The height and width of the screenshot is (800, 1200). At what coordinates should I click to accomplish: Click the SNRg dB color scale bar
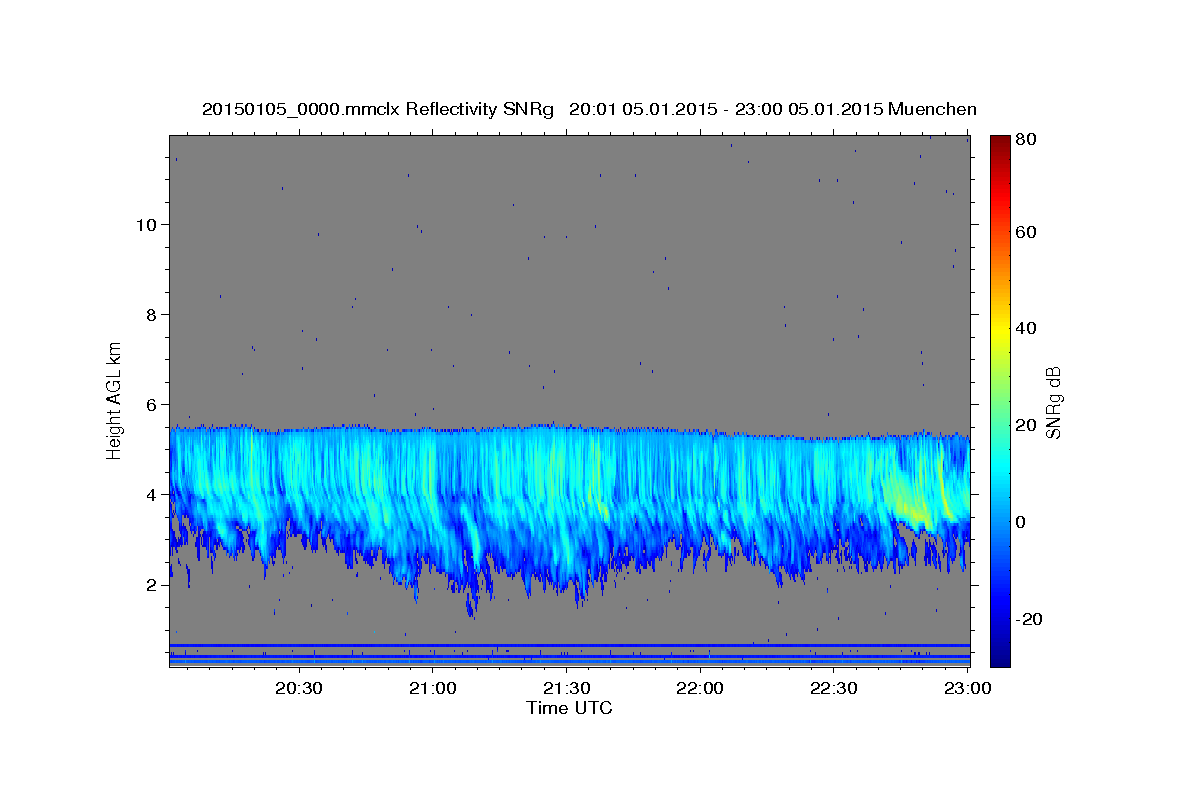(x=999, y=401)
